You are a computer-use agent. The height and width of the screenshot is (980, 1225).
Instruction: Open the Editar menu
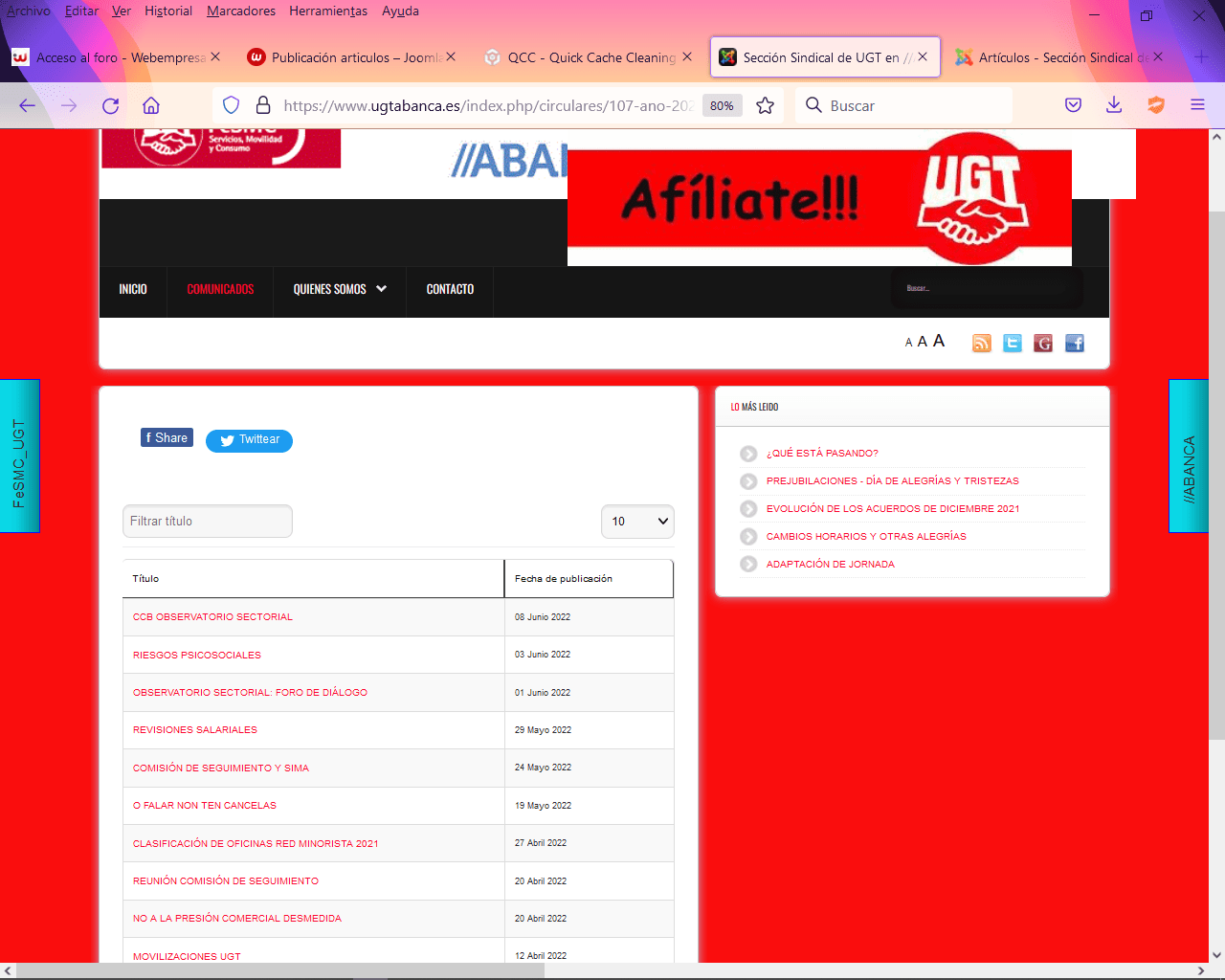coord(81,11)
